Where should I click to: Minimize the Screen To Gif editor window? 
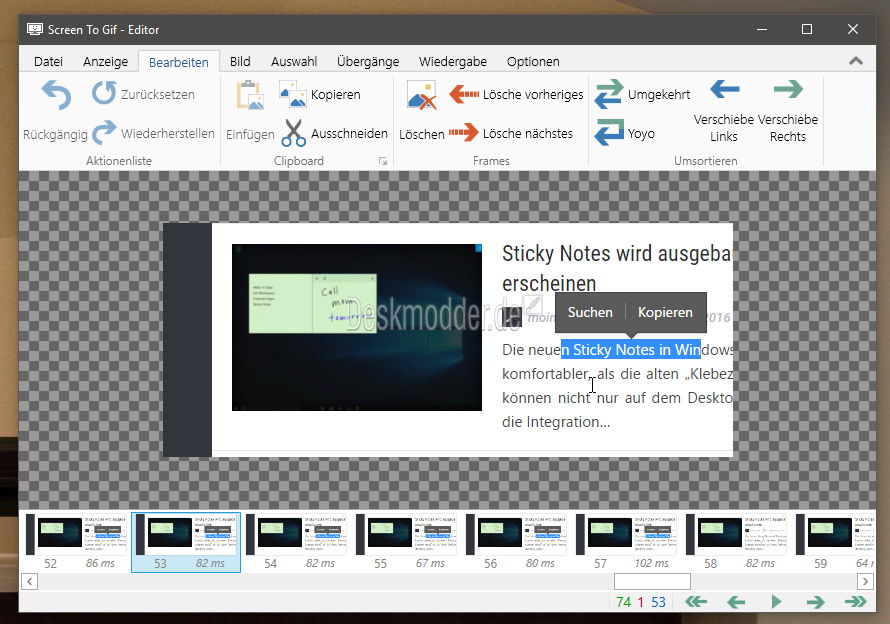(x=762, y=30)
